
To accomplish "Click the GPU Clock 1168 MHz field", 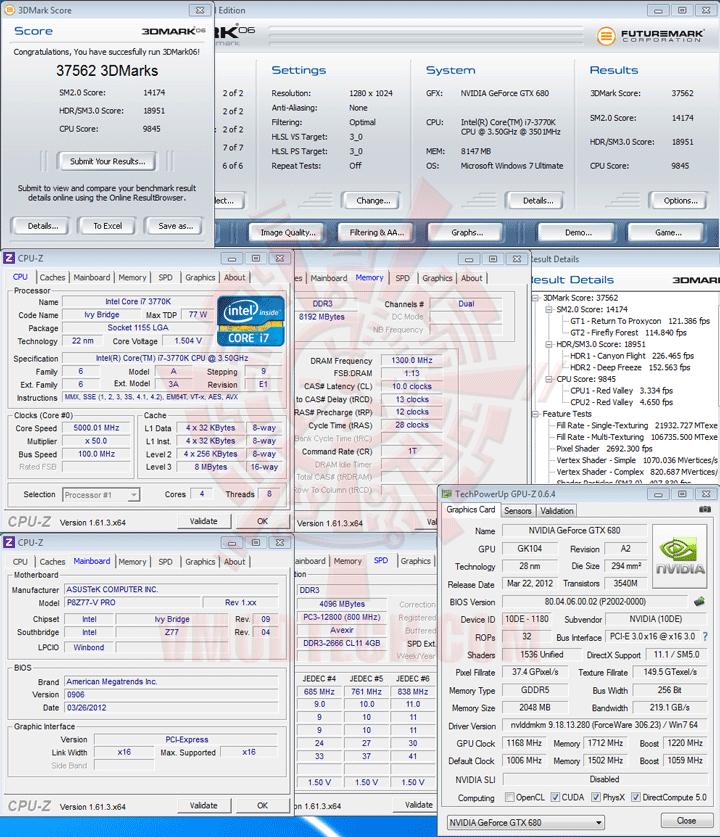I will pyautogui.click(x=524, y=743).
